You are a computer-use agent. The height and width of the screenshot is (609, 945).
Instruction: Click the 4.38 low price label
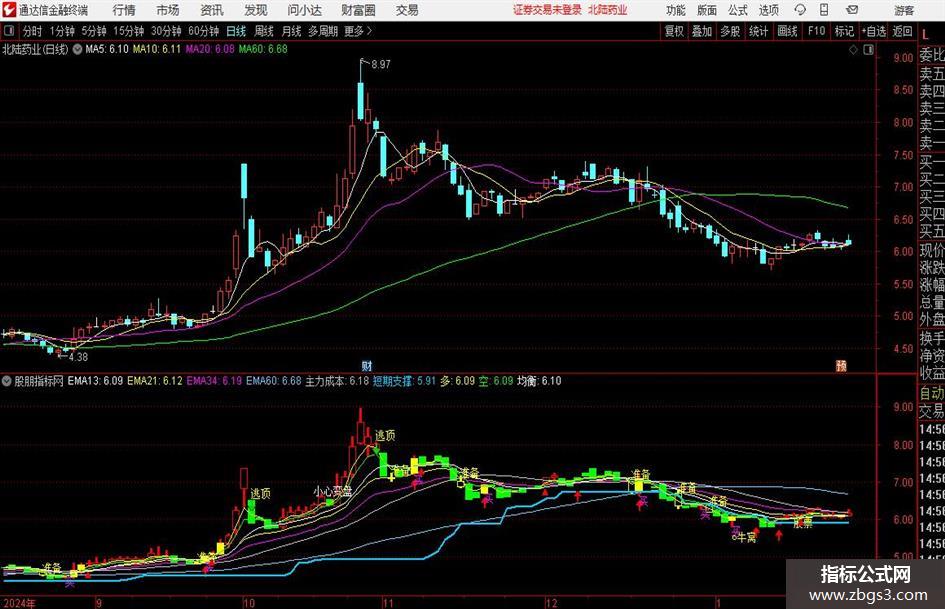(78, 357)
